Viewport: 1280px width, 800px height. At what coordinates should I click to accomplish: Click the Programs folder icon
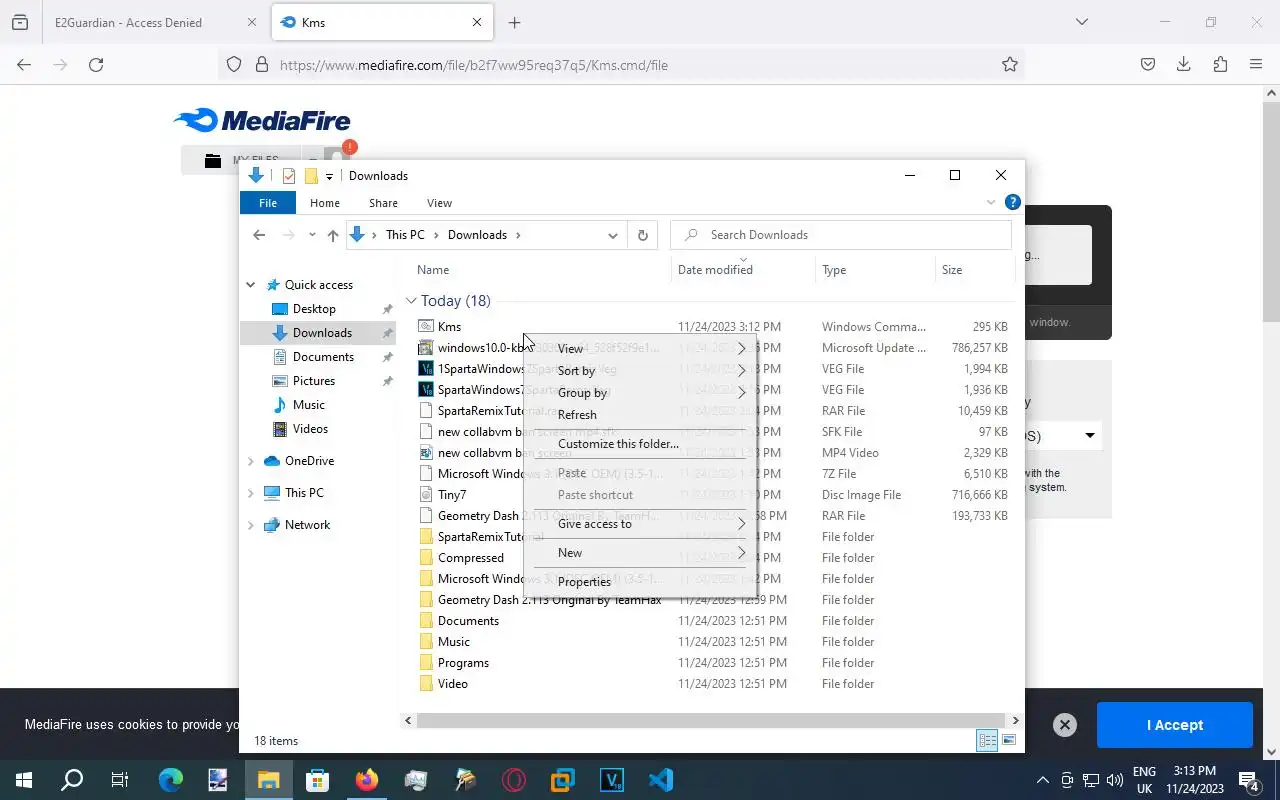pos(425,663)
